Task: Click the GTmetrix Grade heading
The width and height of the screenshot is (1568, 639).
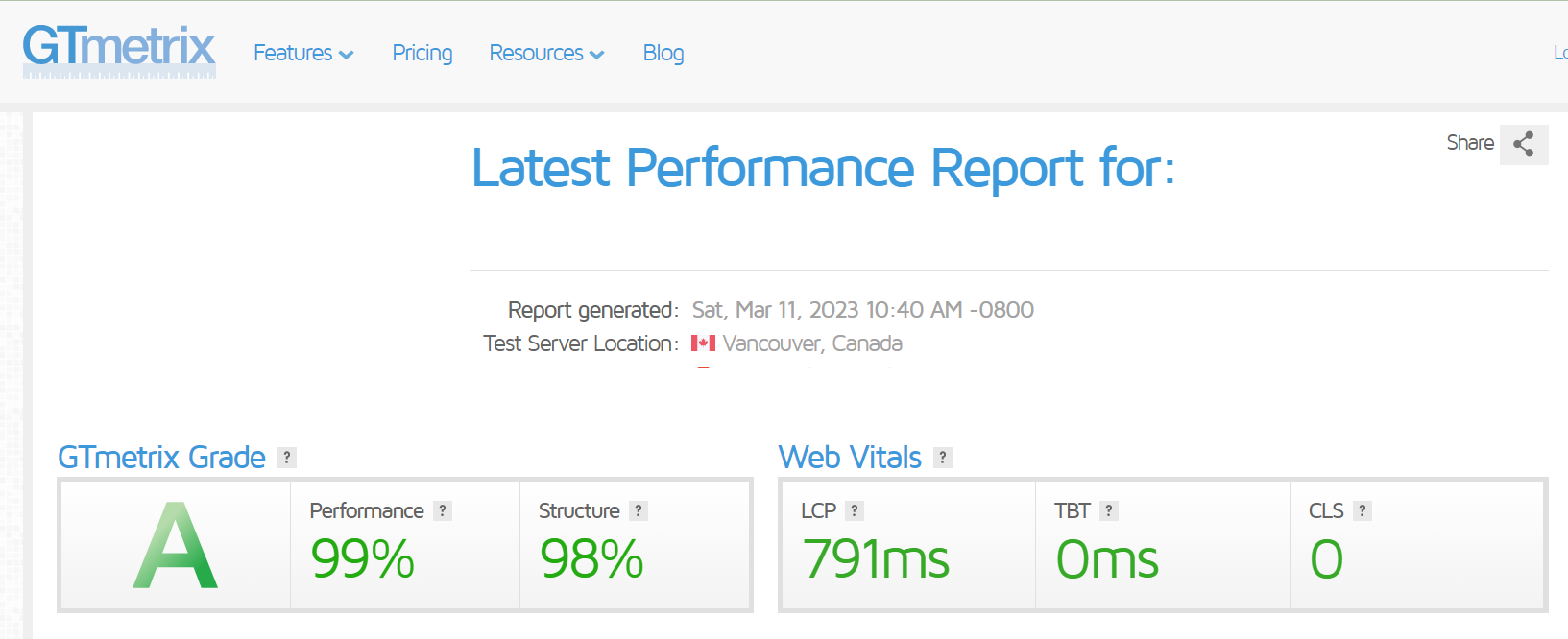Action: pos(161,458)
